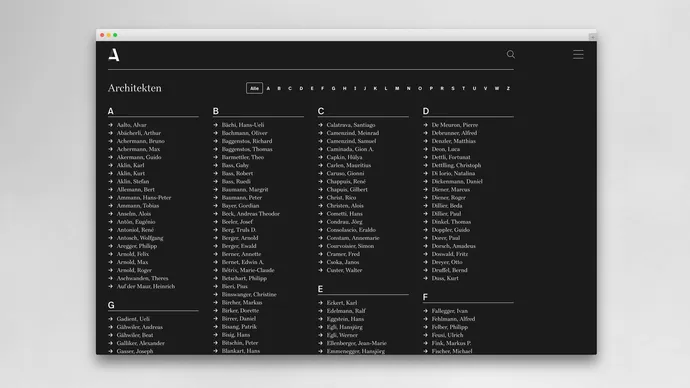Click arrow icon beside 'Bass, Gaby'

click(216, 165)
